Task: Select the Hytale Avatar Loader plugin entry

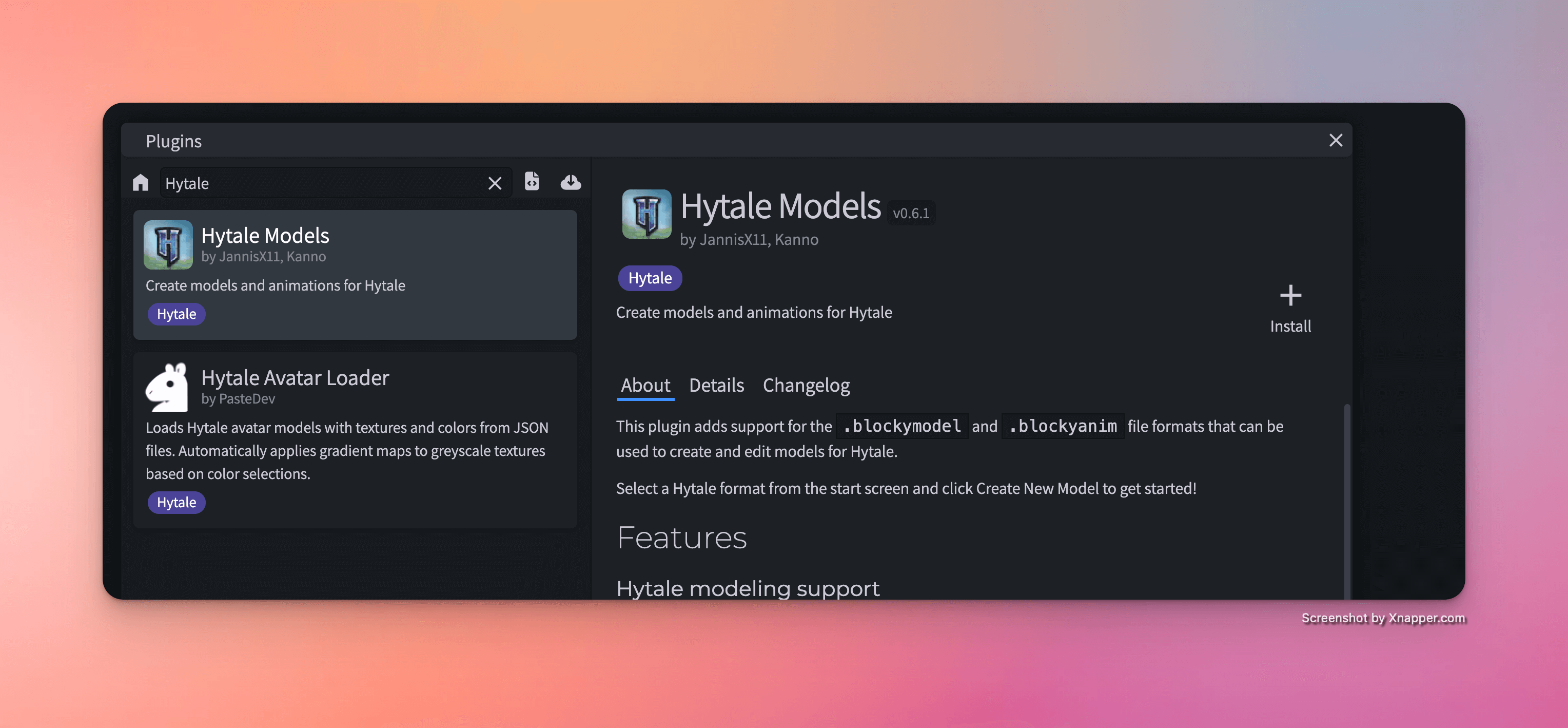Action: (x=355, y=438)
